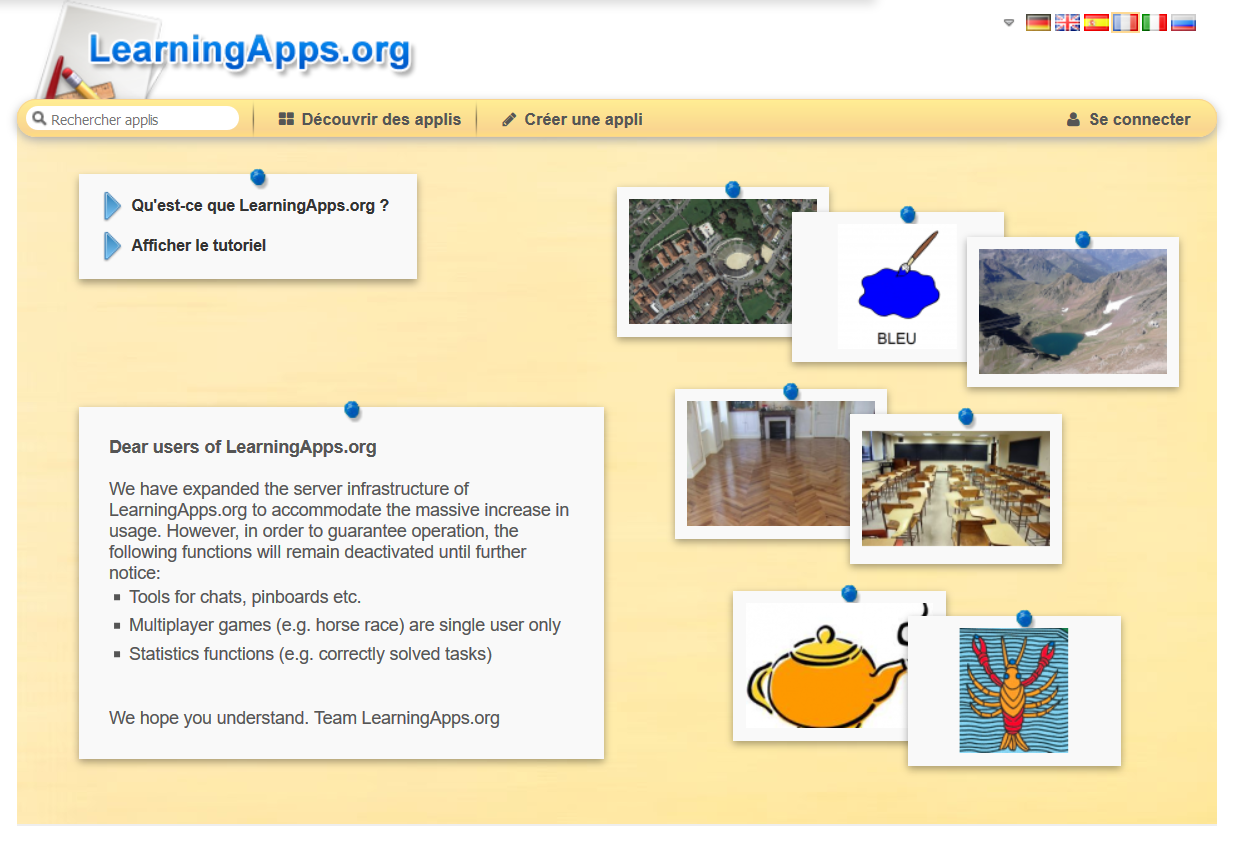Open the BLEU paint blob app

[x=897, y=286]
